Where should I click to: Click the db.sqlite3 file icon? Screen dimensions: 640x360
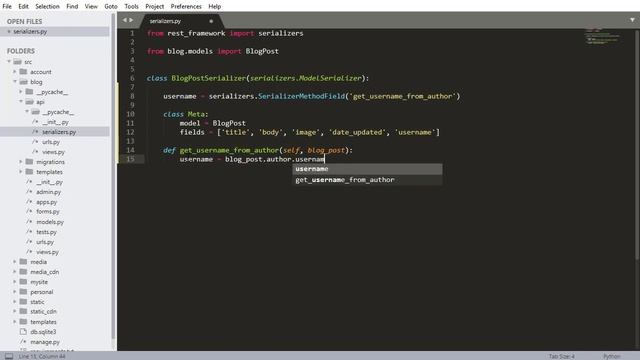pos(23,332)
